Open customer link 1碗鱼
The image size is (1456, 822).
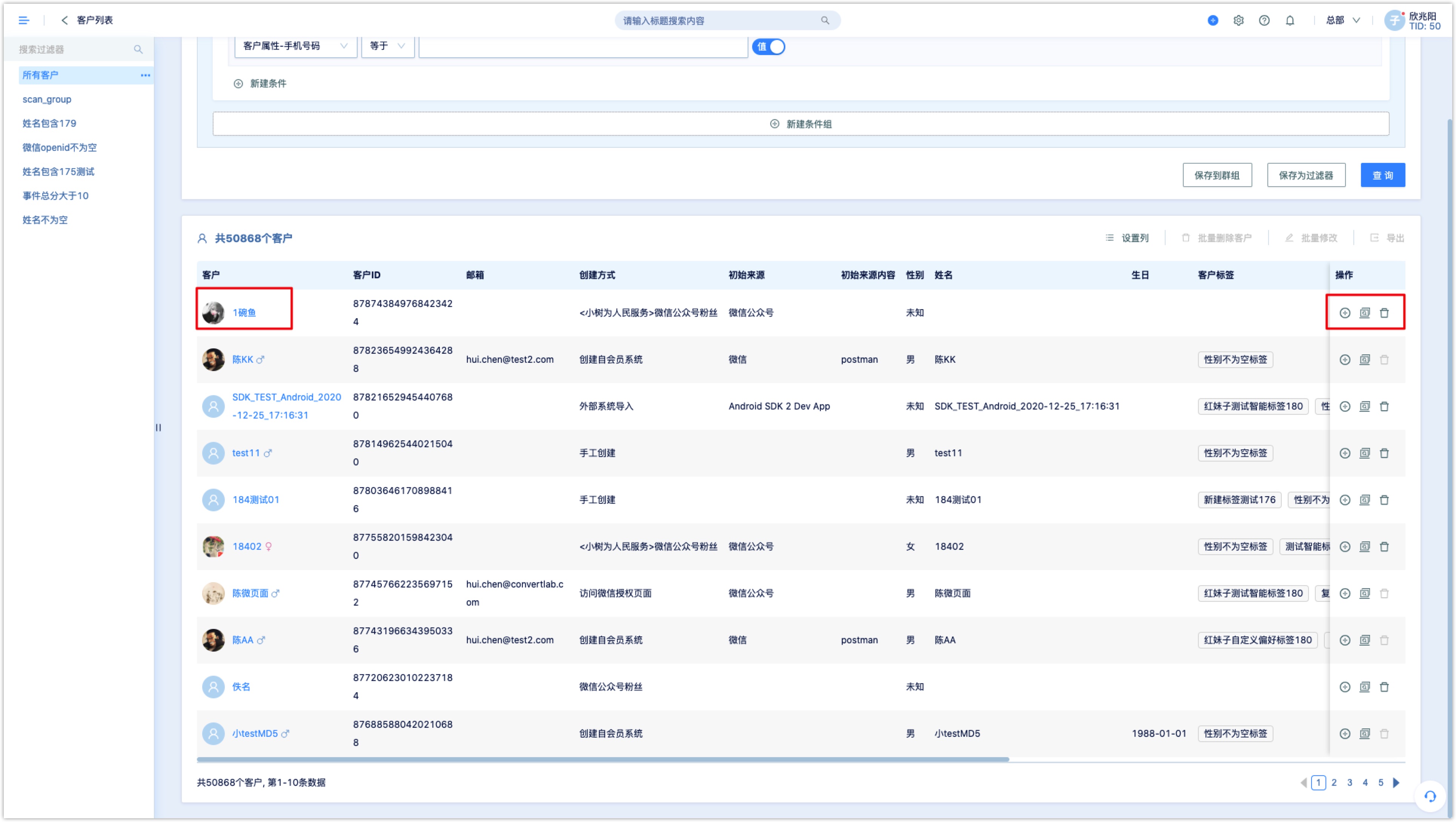click(244, 313)
